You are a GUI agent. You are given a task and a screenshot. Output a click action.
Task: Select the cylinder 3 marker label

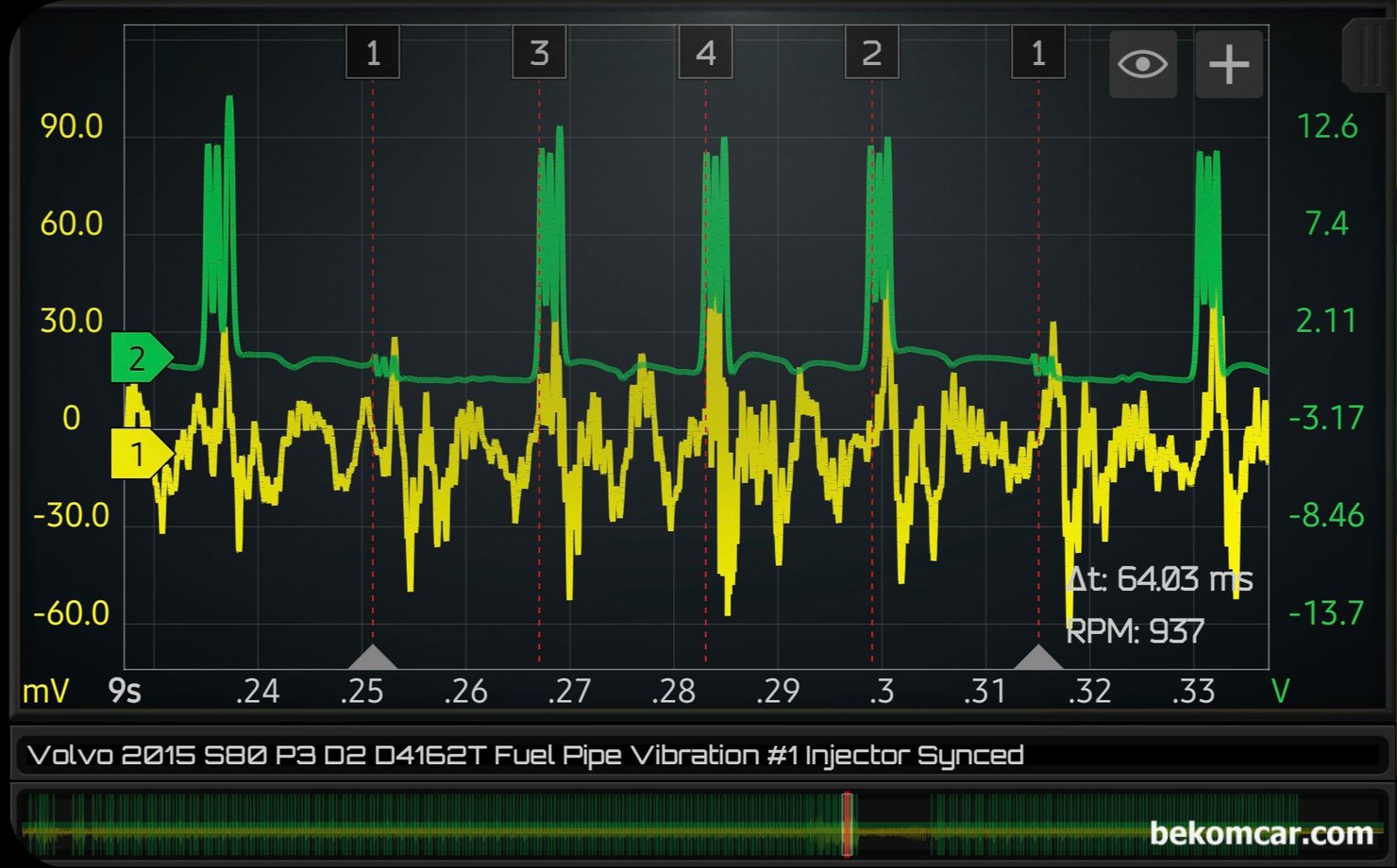pyautogui.click(x=539, y=53)
